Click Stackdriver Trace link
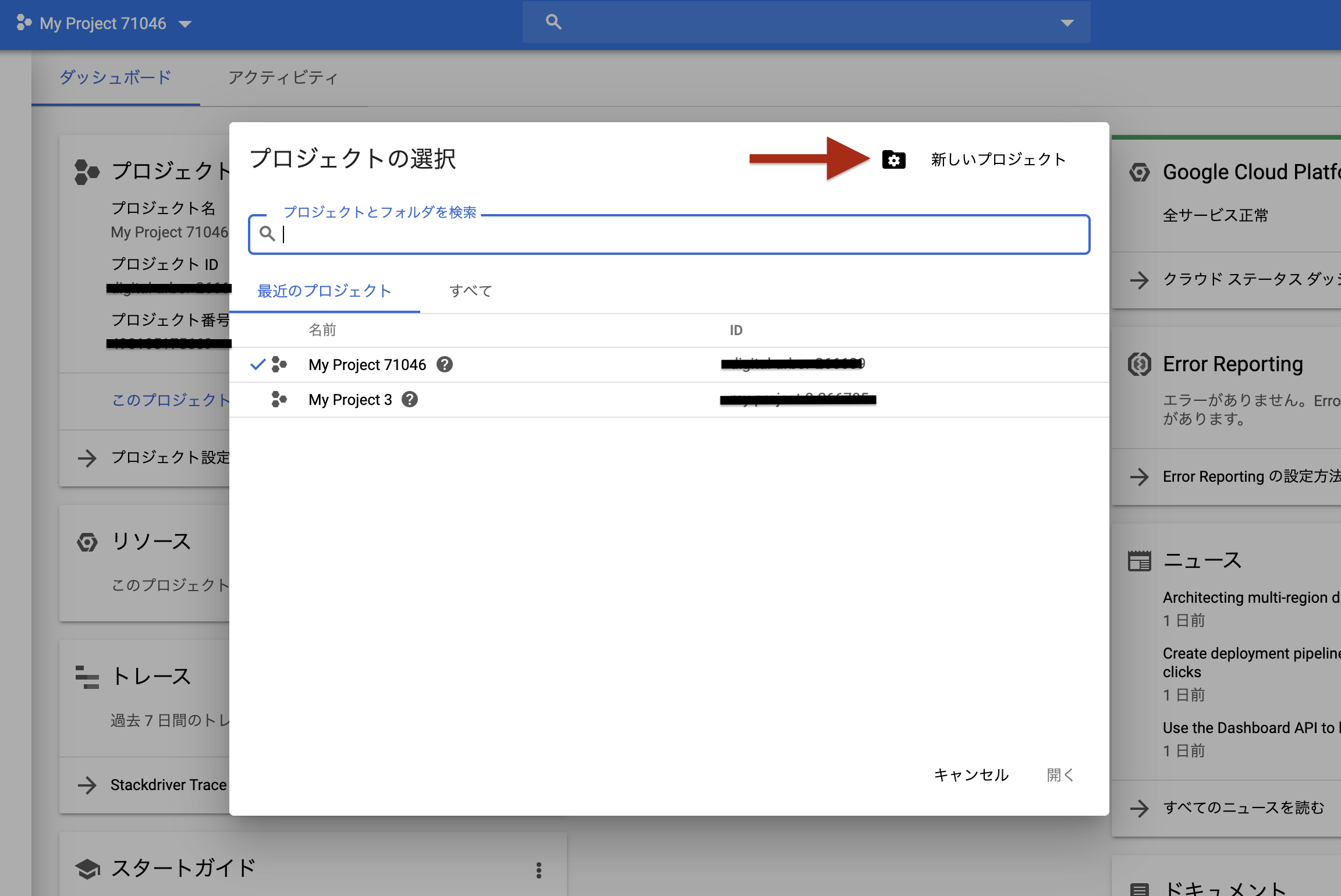The width and height of the screenshot is (1341, 896). [x=169, y=785]
